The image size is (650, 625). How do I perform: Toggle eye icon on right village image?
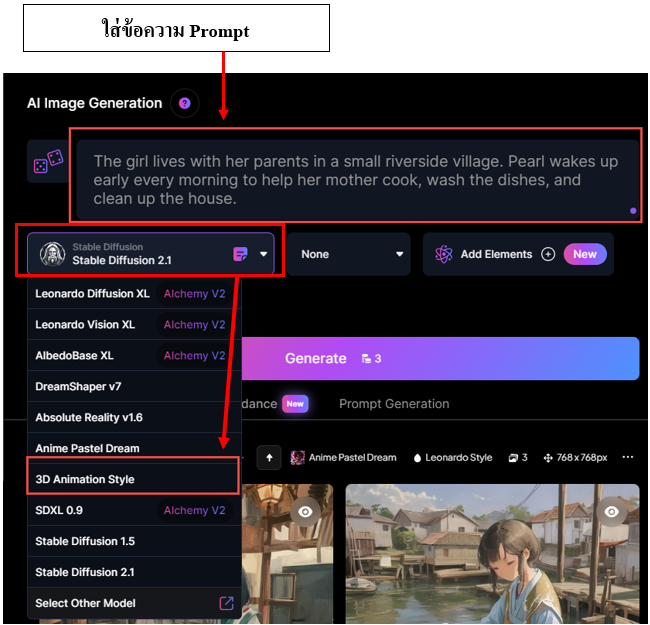point(611,512)
